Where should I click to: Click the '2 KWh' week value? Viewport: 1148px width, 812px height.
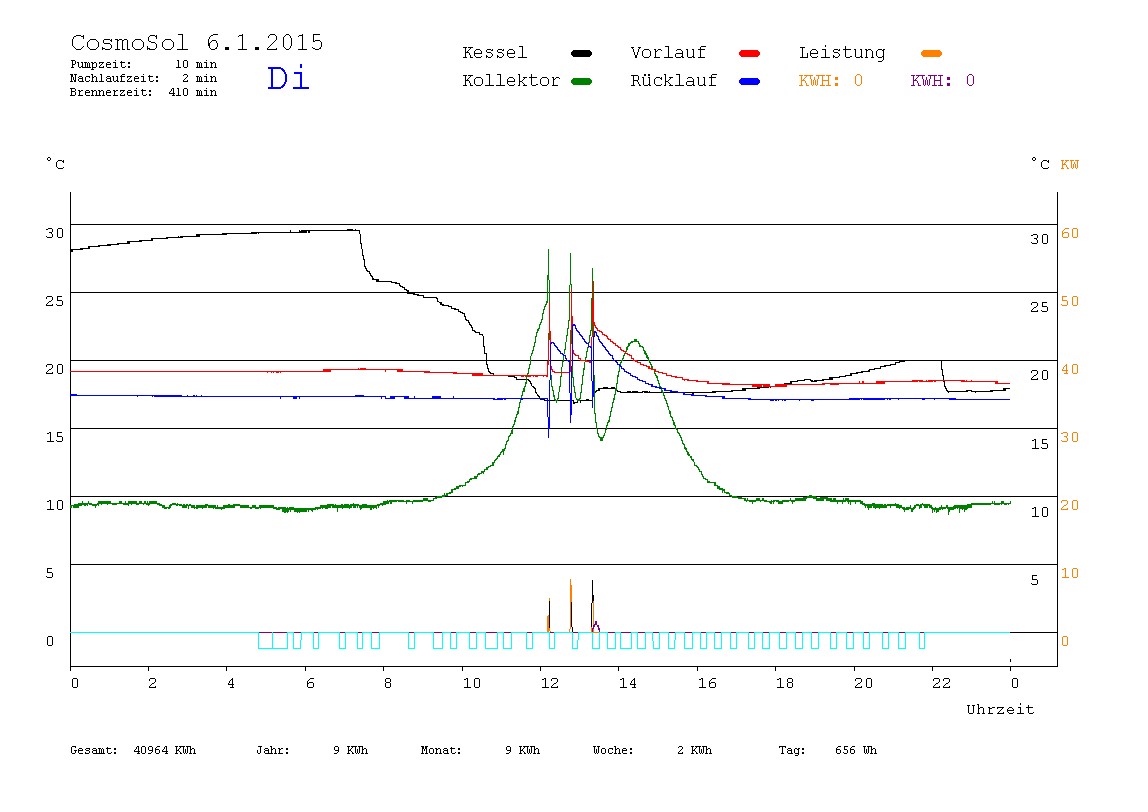coord(695,750)
